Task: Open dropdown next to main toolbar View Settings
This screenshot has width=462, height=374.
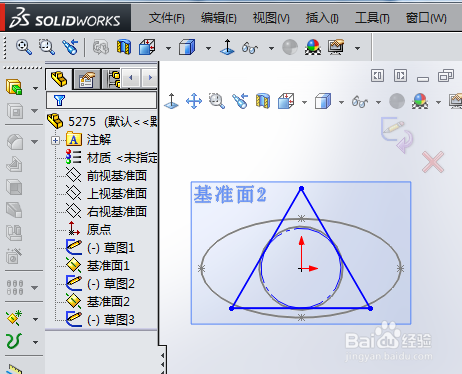Action: [x=357, y=48]
